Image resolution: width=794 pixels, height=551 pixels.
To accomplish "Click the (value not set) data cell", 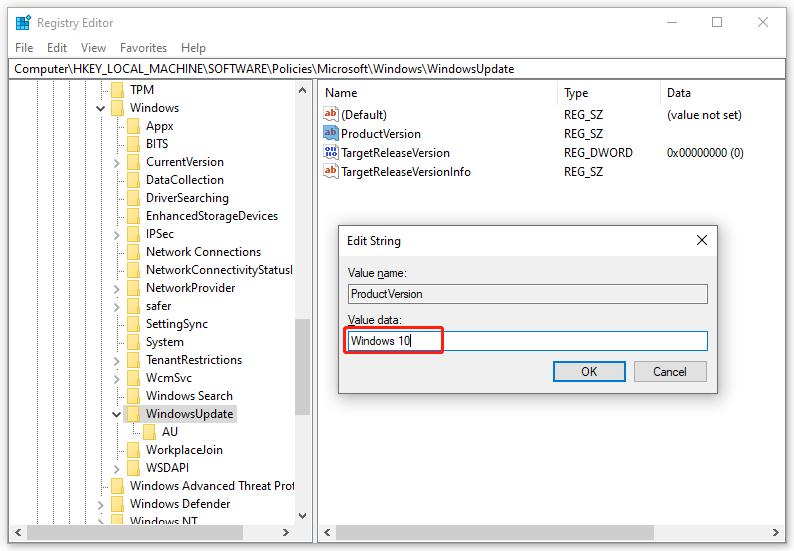I will pyautogui.click(x=704, y=115).
